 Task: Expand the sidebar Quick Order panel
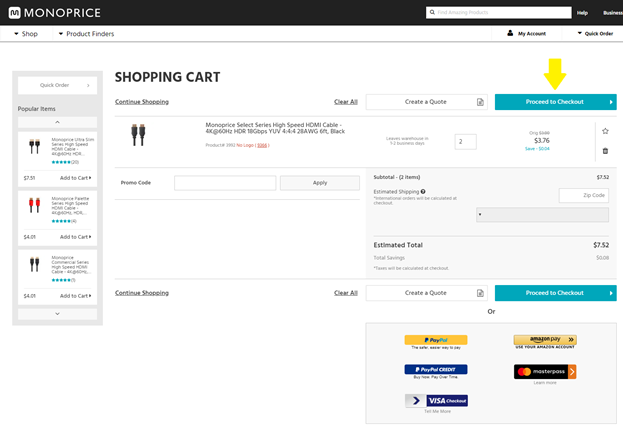tap(57, 85)
